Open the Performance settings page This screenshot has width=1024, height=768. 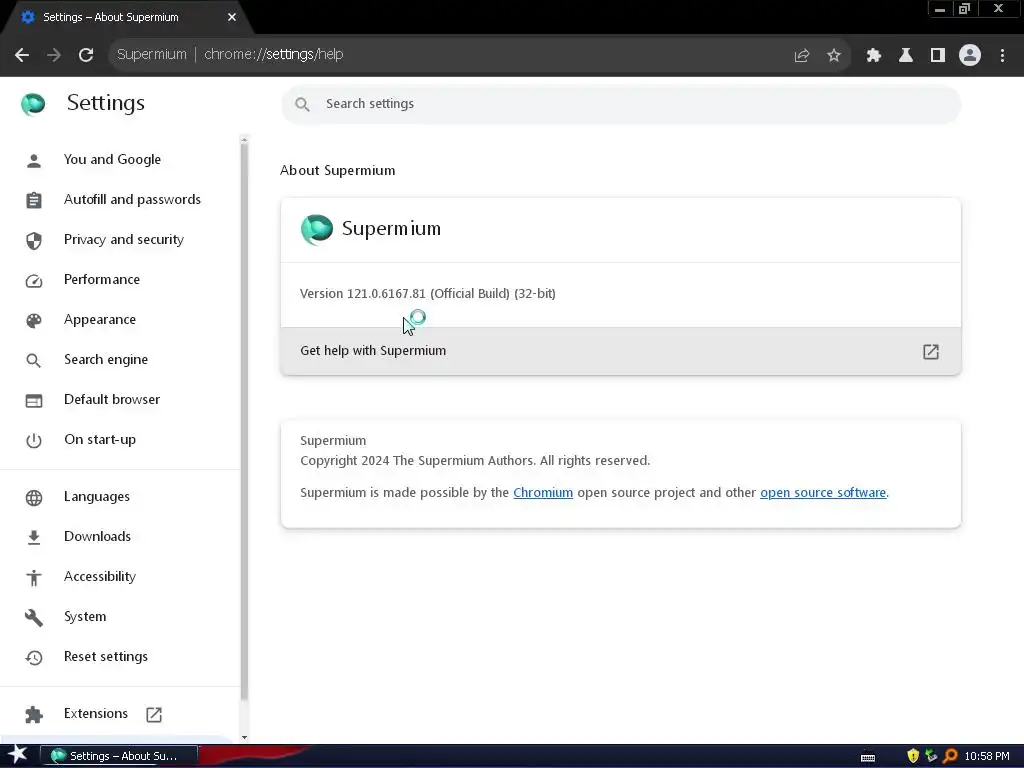102,280
